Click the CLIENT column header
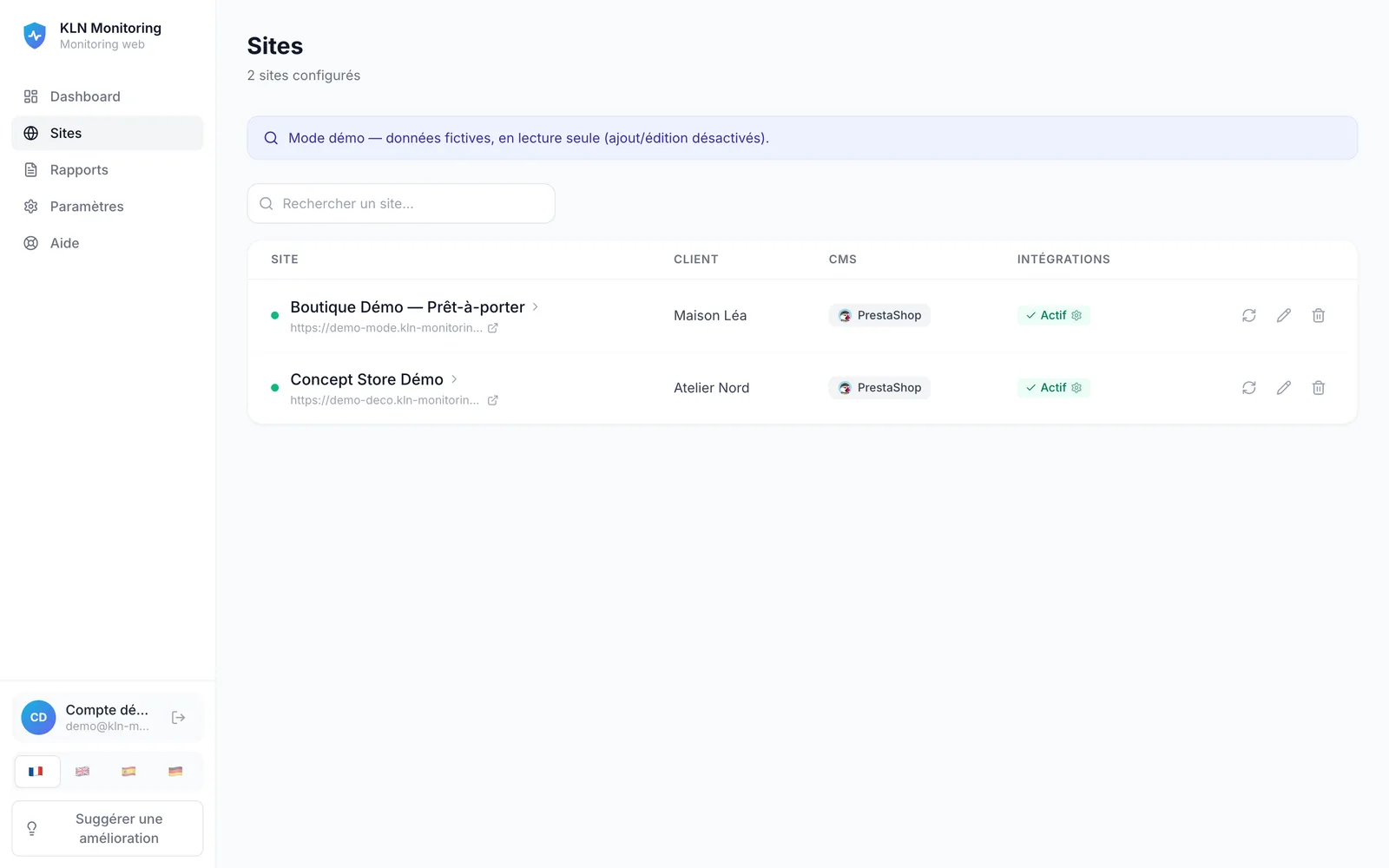Screen dimensions: 1389x868 (x=696, y=260)
